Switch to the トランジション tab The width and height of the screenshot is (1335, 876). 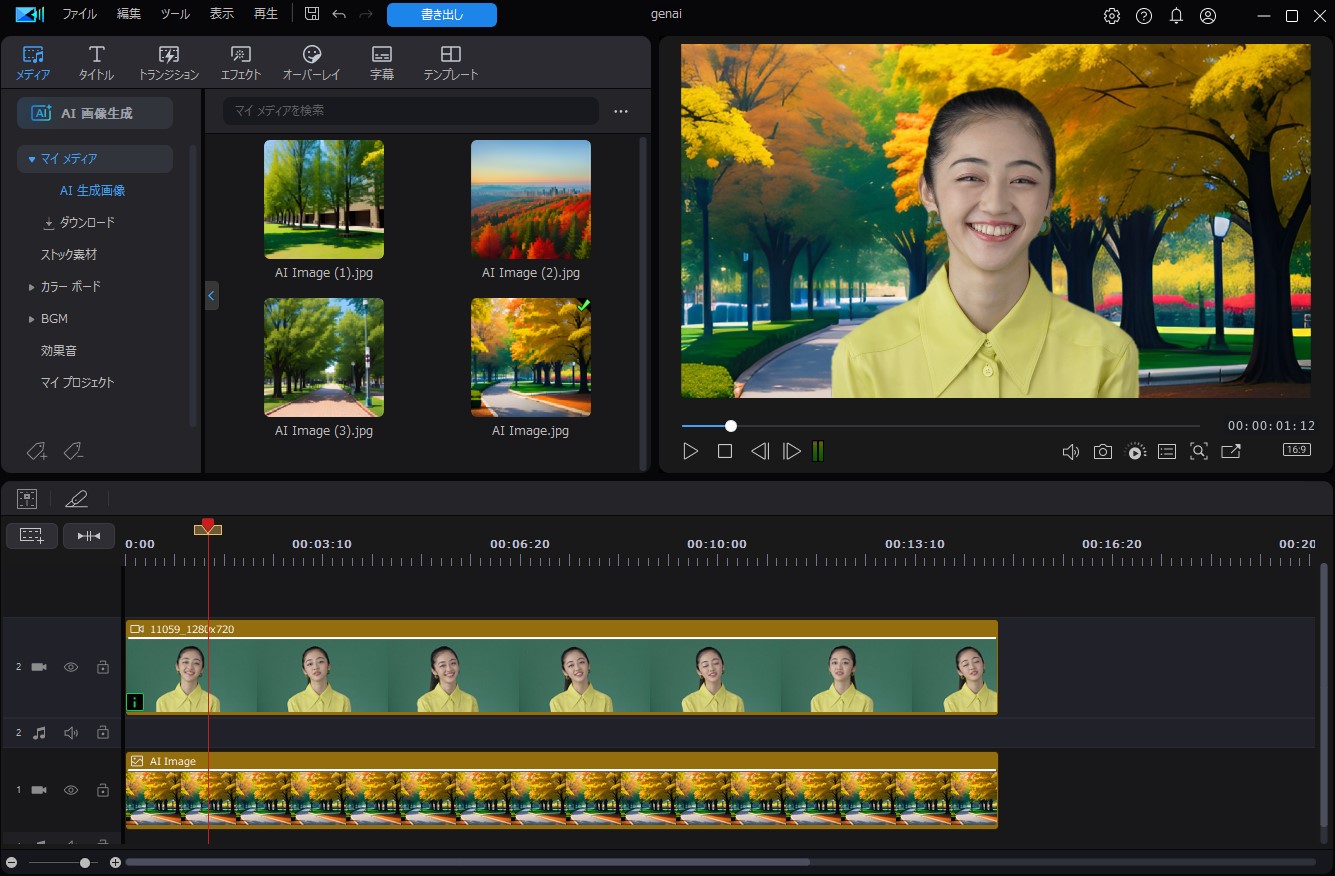[x=168, y=62]
